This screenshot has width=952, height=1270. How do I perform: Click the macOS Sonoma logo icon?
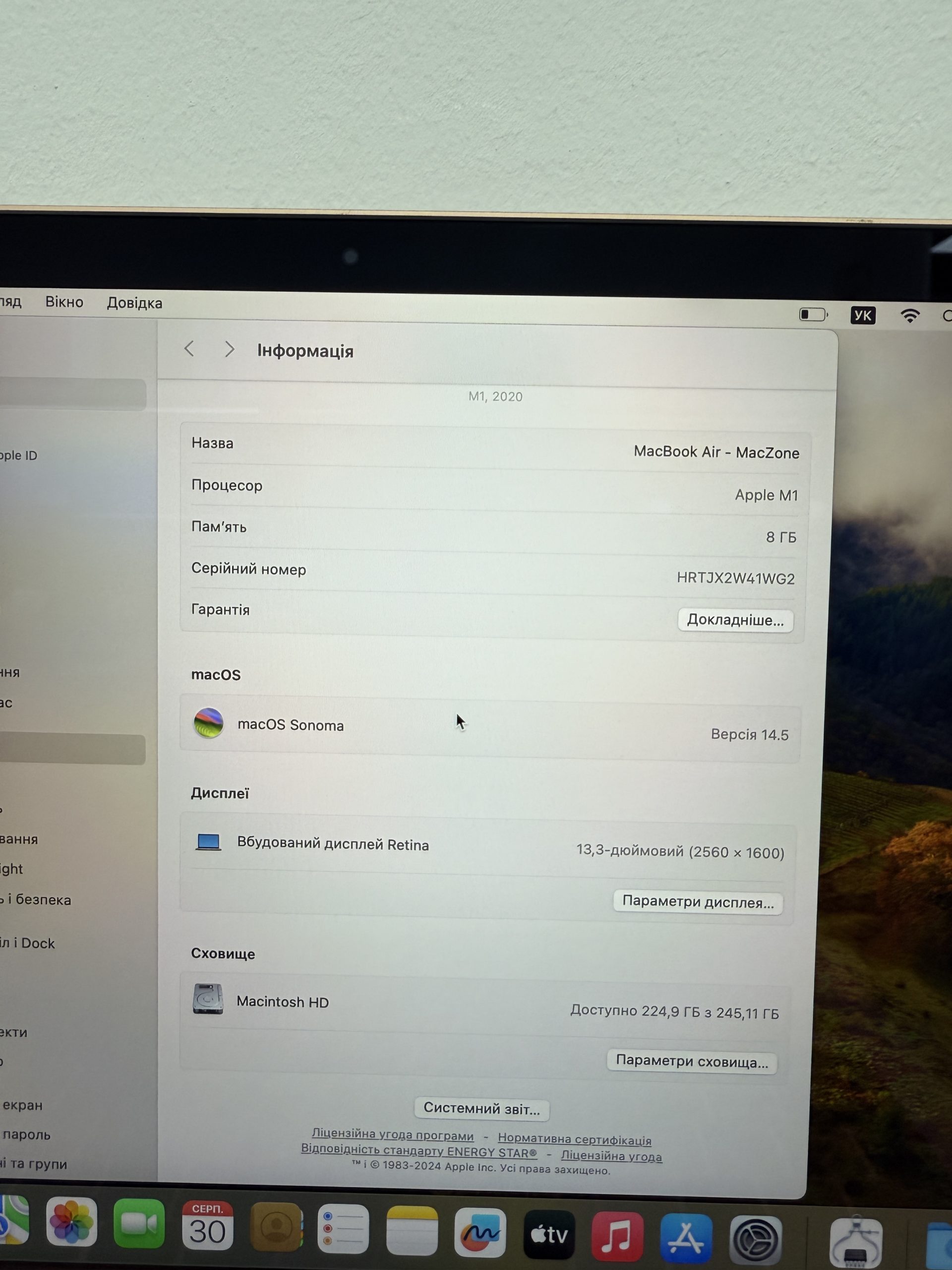(x=208, y=723)
